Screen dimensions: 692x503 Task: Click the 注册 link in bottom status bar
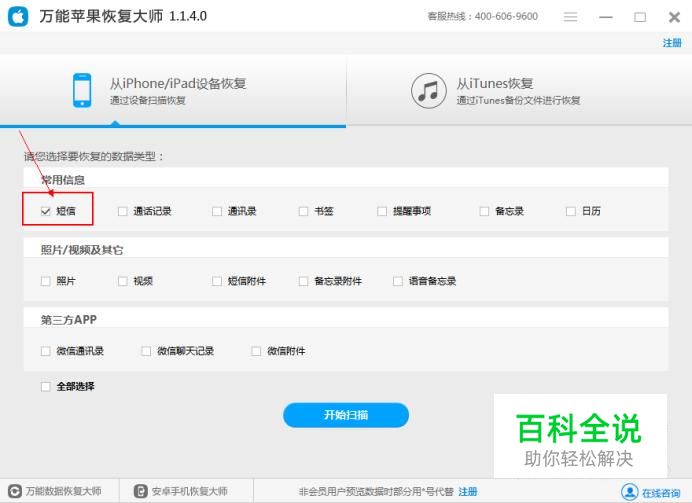(468, 492)
